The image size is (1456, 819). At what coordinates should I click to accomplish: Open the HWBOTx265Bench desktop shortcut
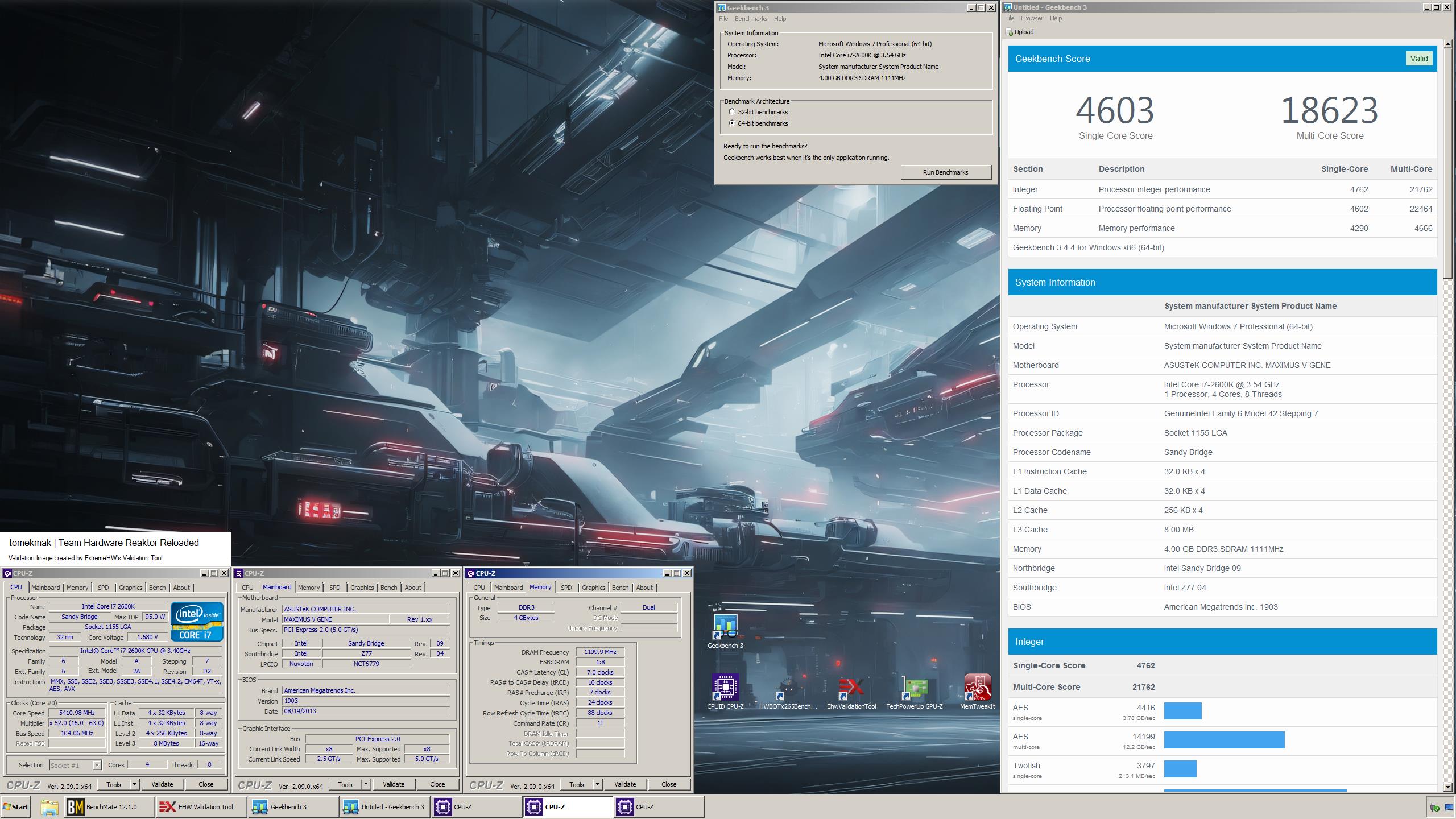coord(788,692)
